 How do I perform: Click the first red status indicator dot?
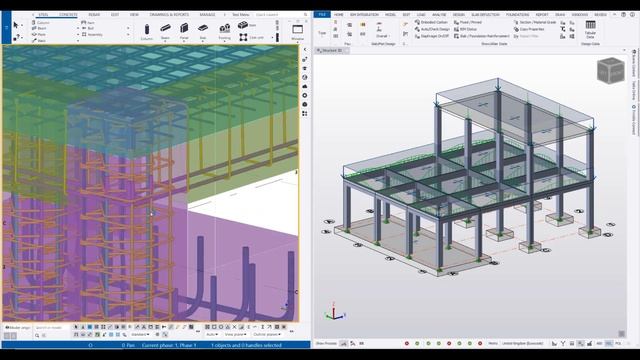[x=407, y=344]
